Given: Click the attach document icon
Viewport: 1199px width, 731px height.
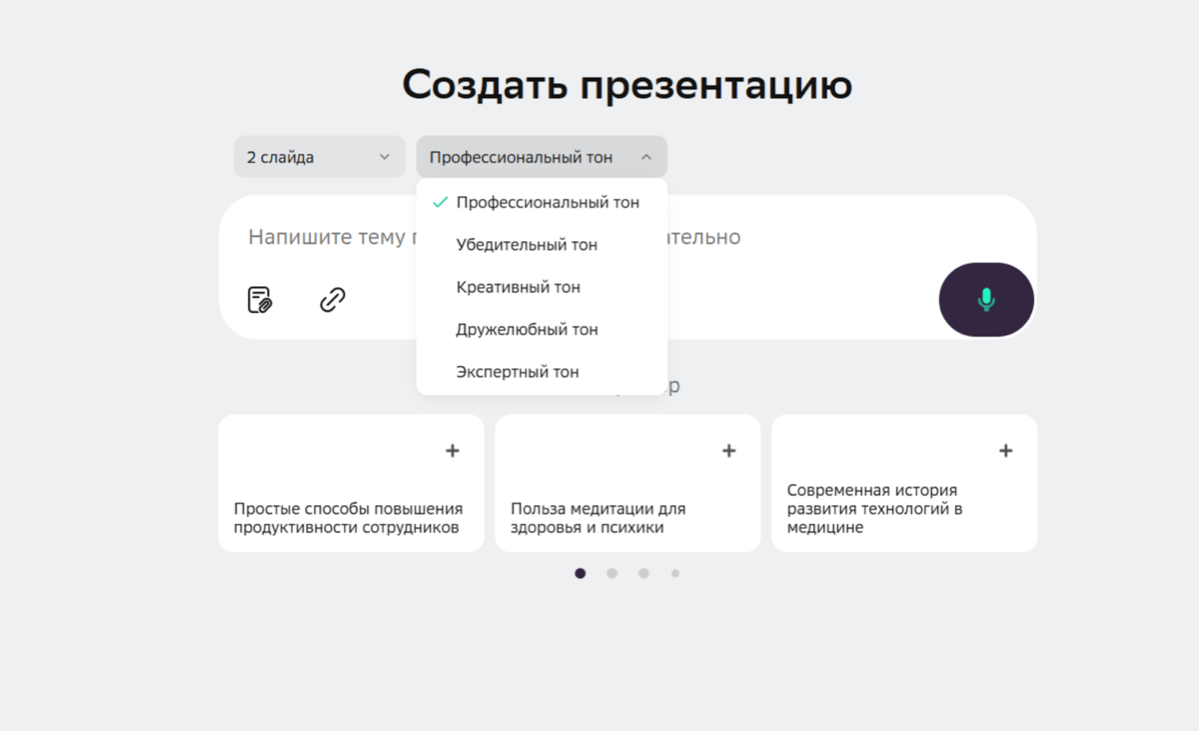Looking at the screenshot, I should point(258,299).
